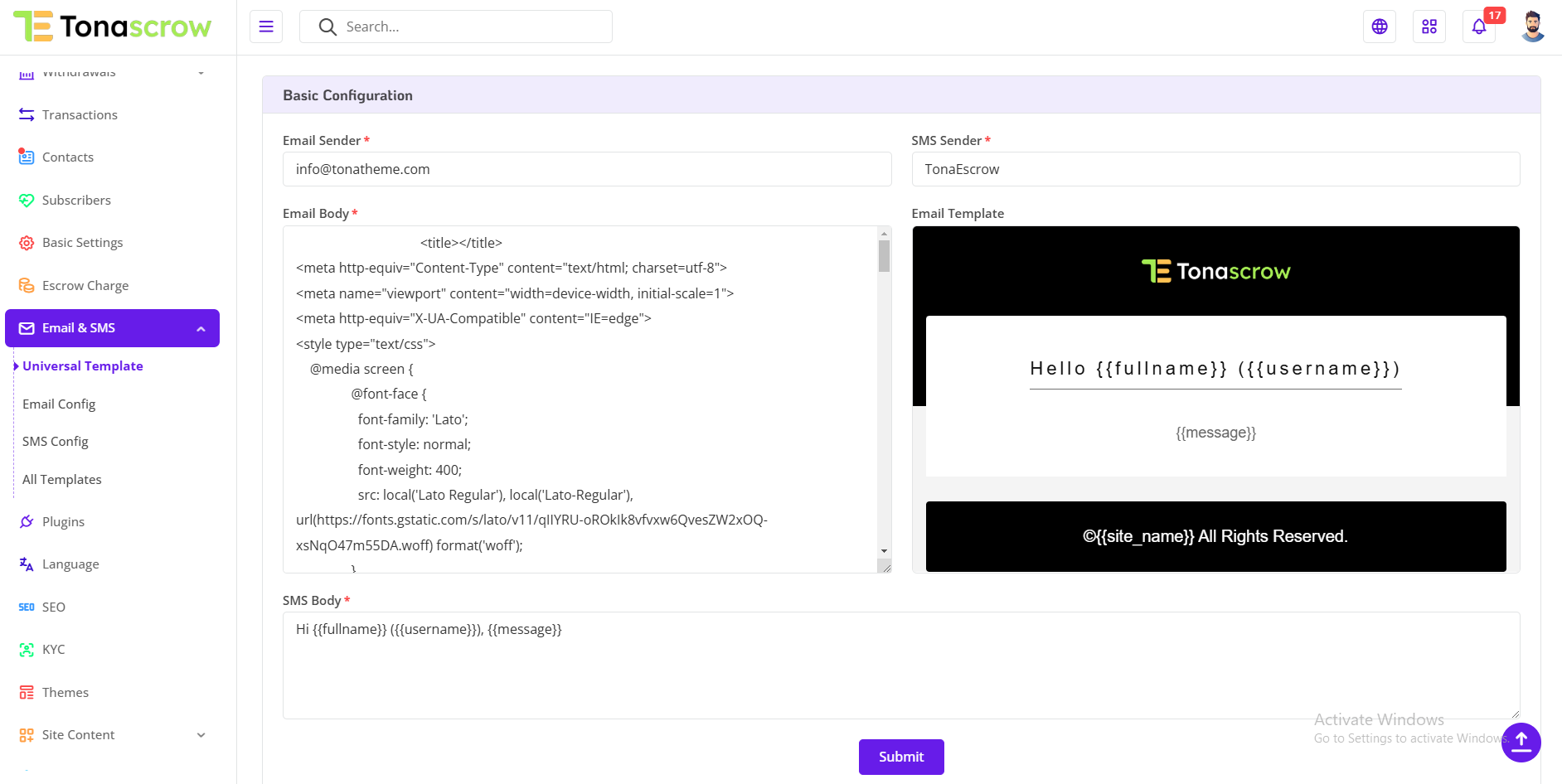The image size is (1562, 784).
Task: Open the apps grid icon in header
Action: tap(1429, 27)
